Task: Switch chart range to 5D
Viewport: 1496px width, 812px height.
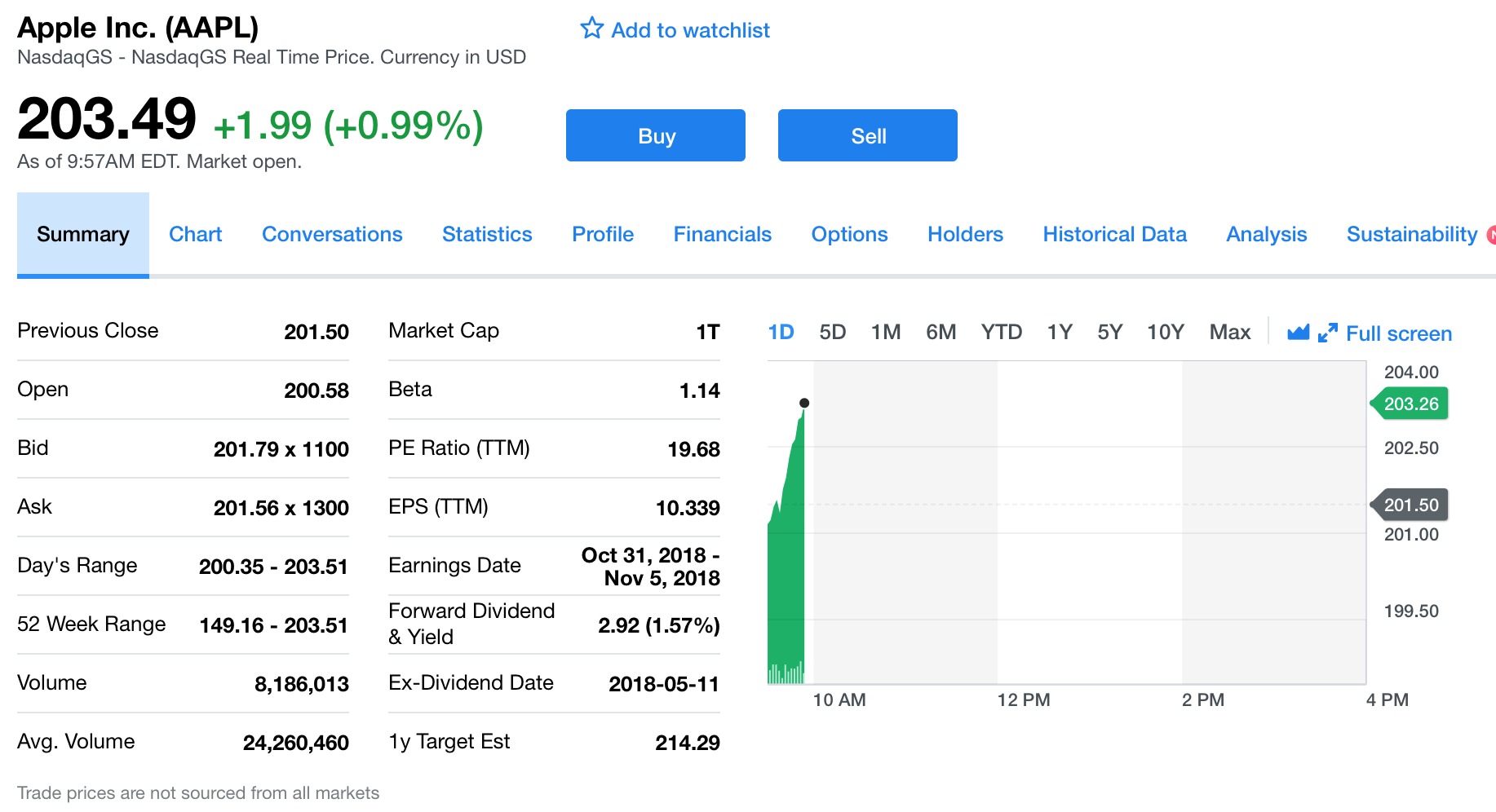Action: pos(832,333)
